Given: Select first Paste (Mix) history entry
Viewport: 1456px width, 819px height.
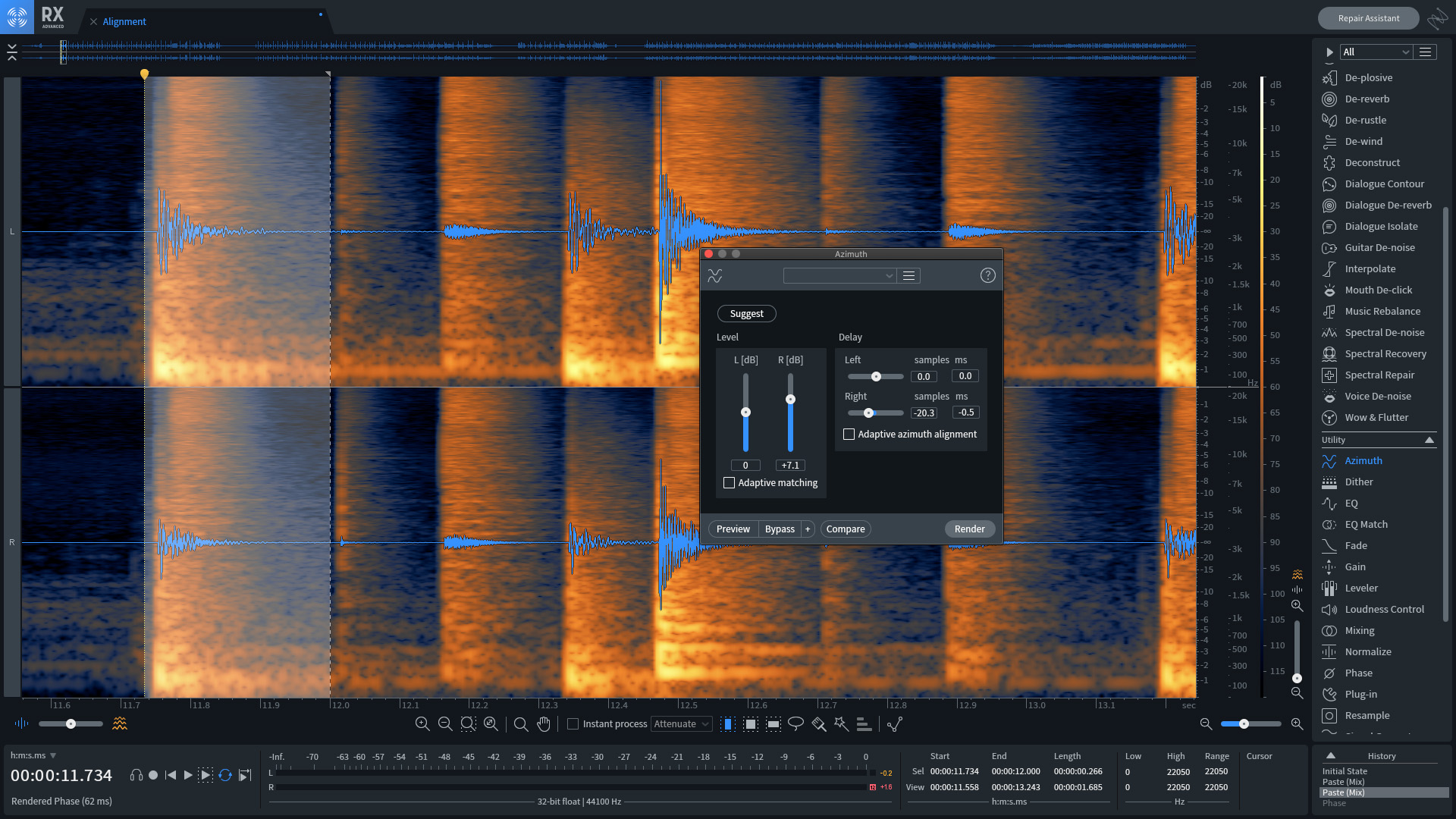Looking at the screenshot, I should 1343,783.
